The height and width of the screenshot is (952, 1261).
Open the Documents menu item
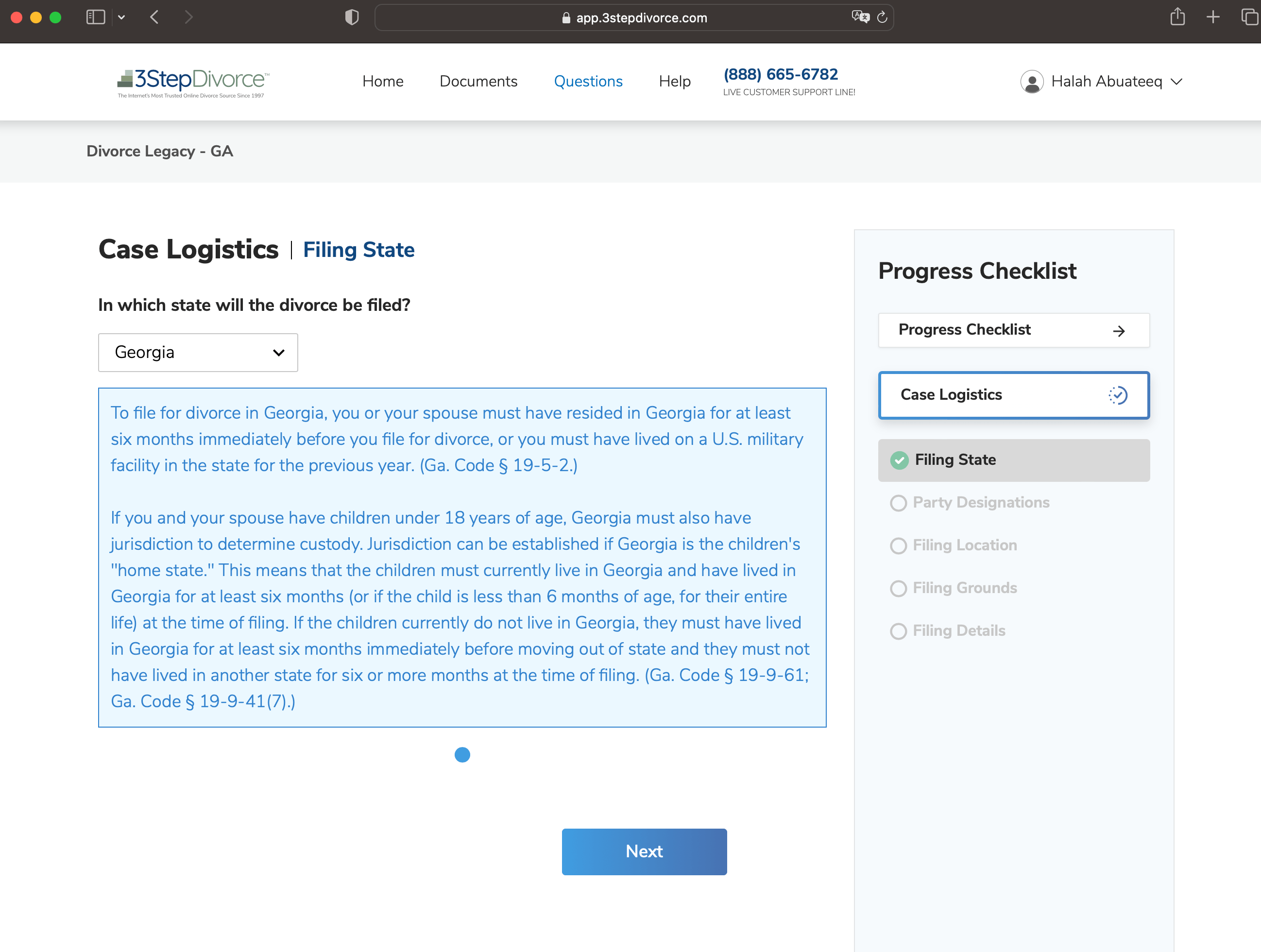tap(478, 82)
